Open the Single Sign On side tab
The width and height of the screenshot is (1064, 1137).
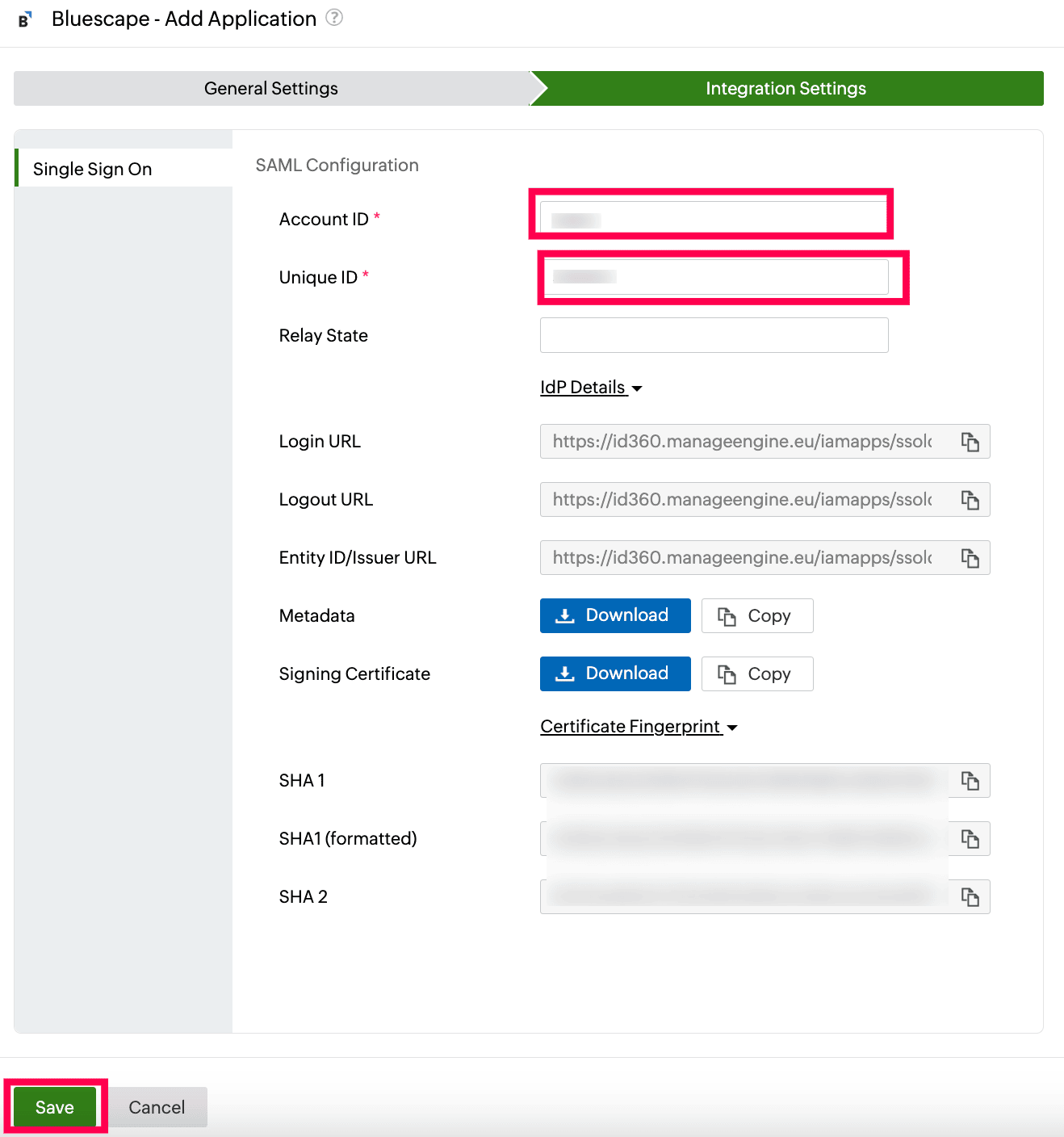124,168
